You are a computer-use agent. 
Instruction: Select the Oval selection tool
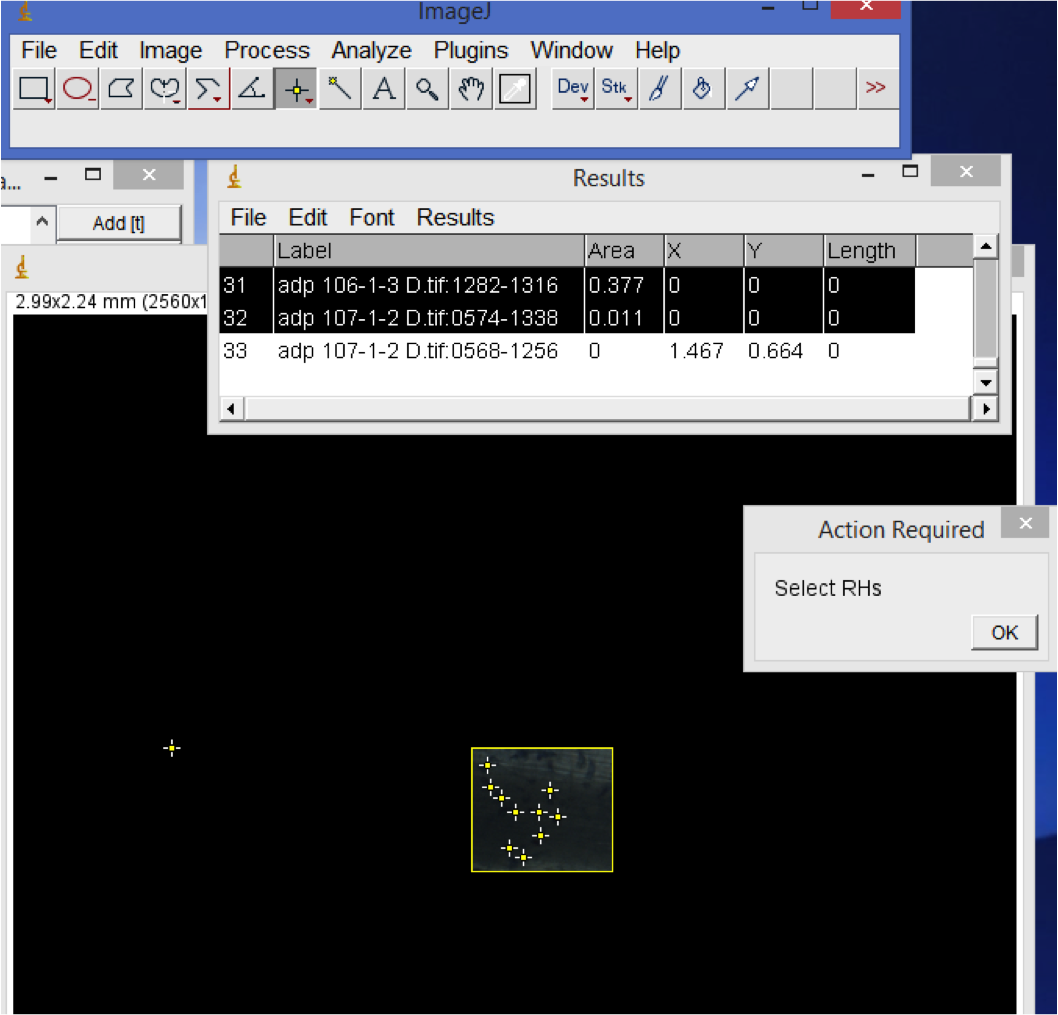click(x=78, y=88)
